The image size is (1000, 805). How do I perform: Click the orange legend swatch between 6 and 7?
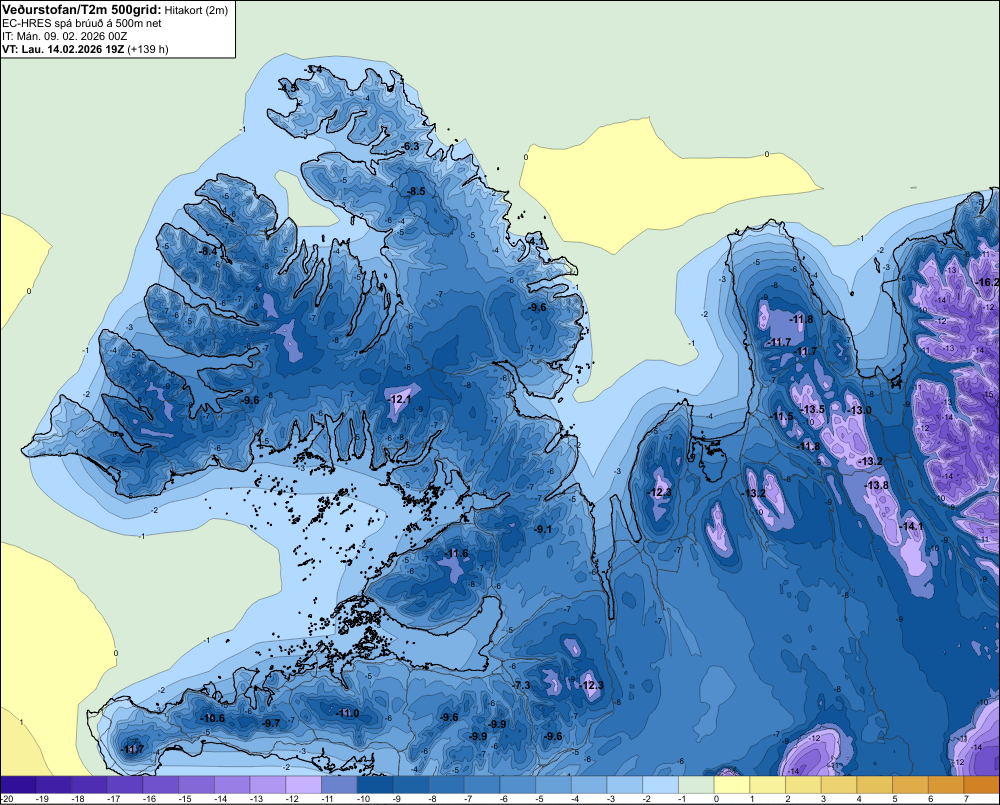pos(946,785)
